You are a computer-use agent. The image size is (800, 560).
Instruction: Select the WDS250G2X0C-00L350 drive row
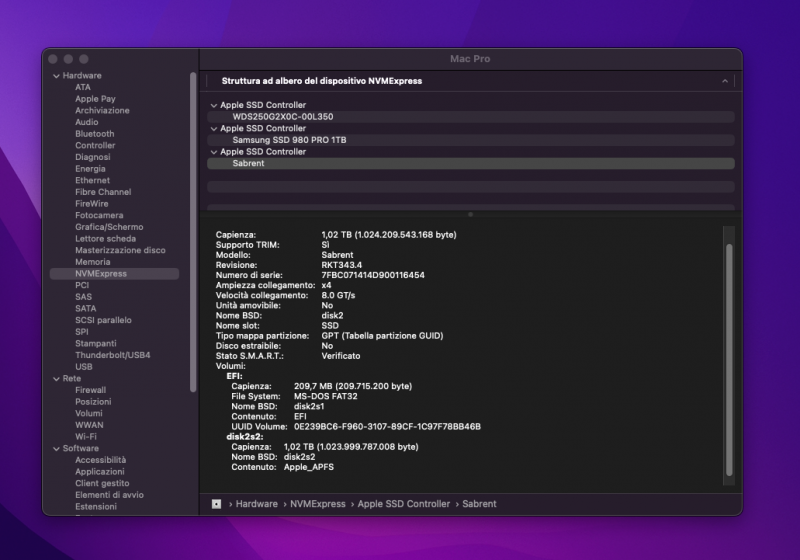point(282,117)
